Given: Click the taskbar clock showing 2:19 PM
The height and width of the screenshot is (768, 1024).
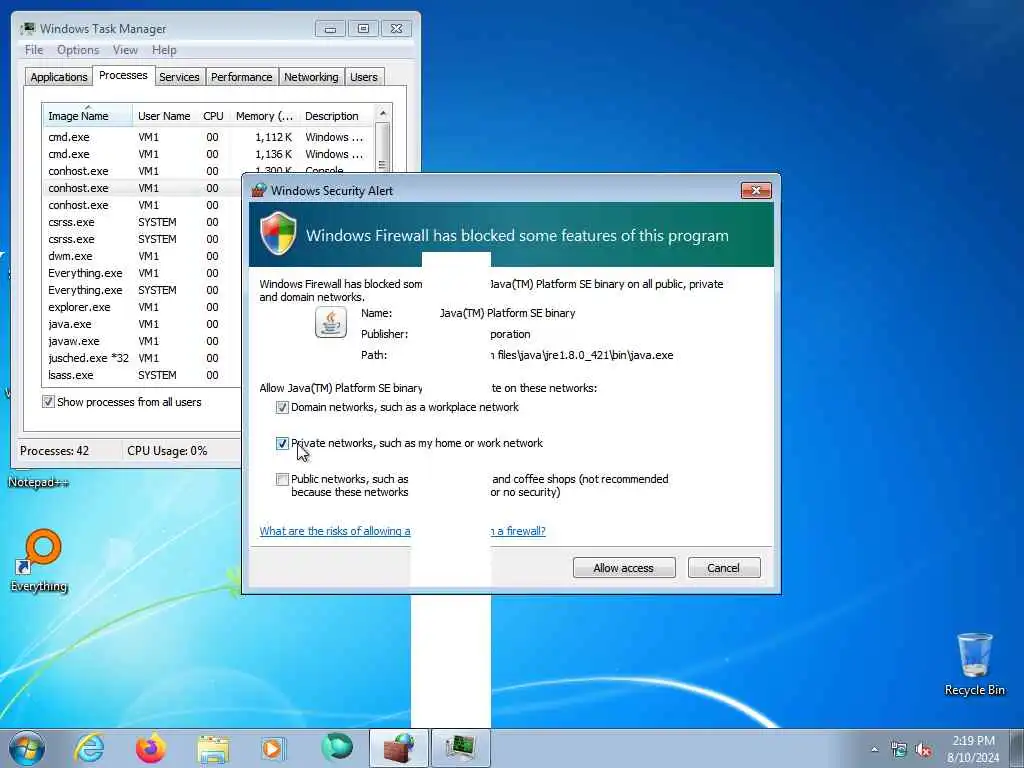Looking at the screenshot, I should tap(973, 749).
